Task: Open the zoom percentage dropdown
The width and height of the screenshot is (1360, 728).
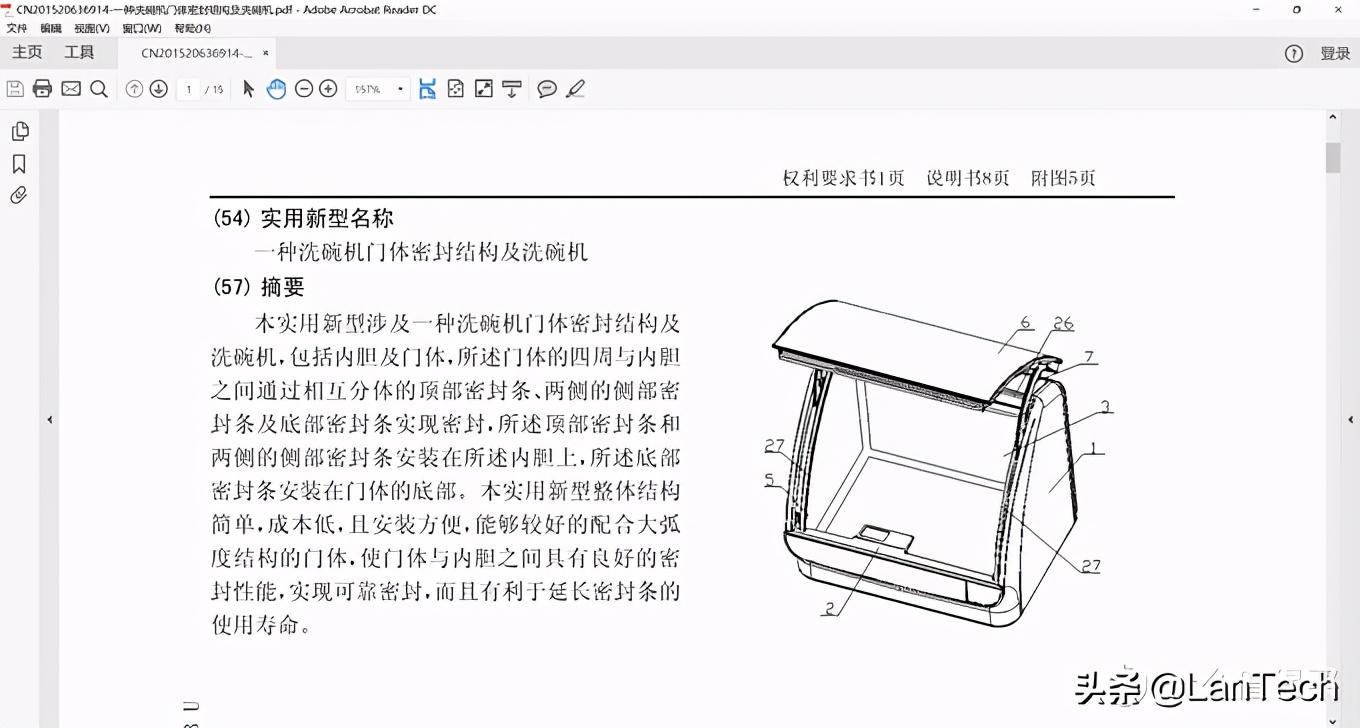Action: click(x=399, y=89)
